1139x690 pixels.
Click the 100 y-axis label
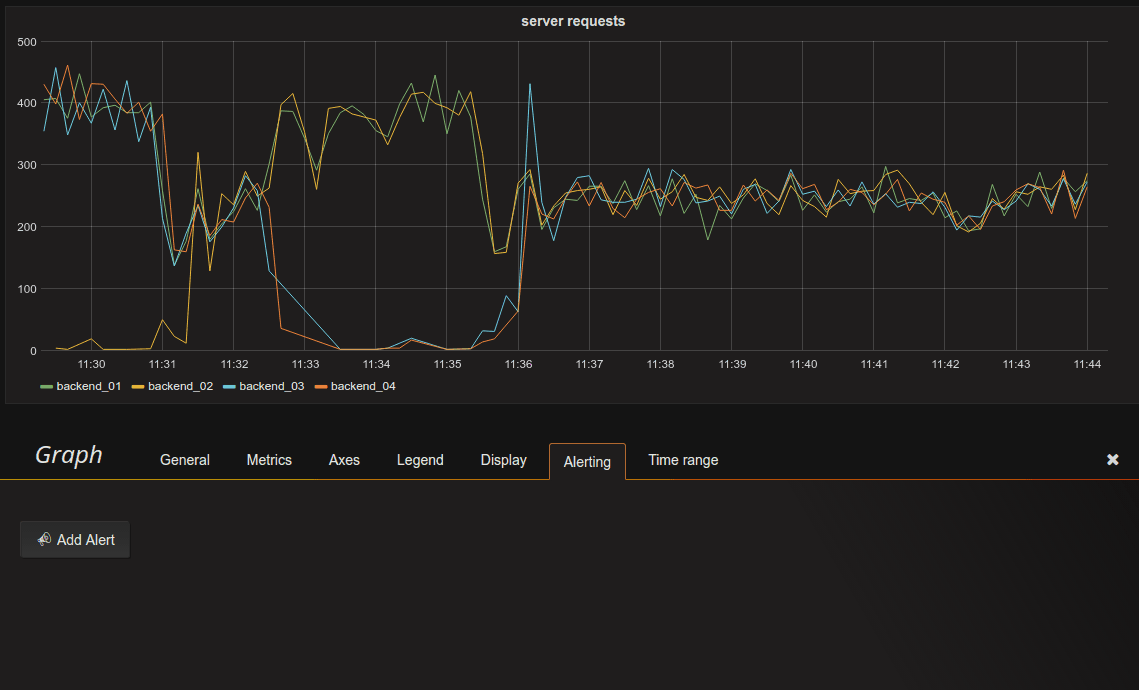(27, 289)
